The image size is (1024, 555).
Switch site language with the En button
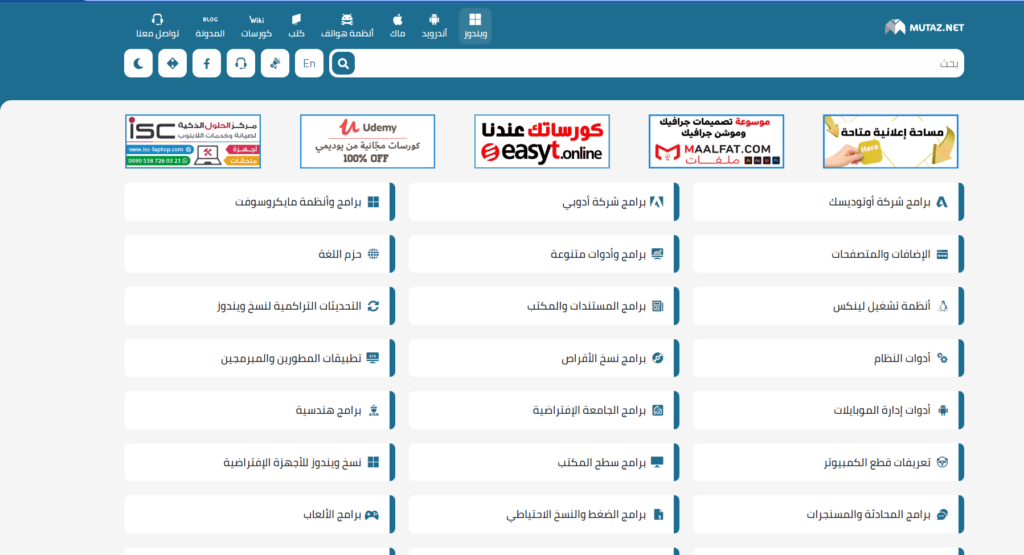[x=309, y=64]
